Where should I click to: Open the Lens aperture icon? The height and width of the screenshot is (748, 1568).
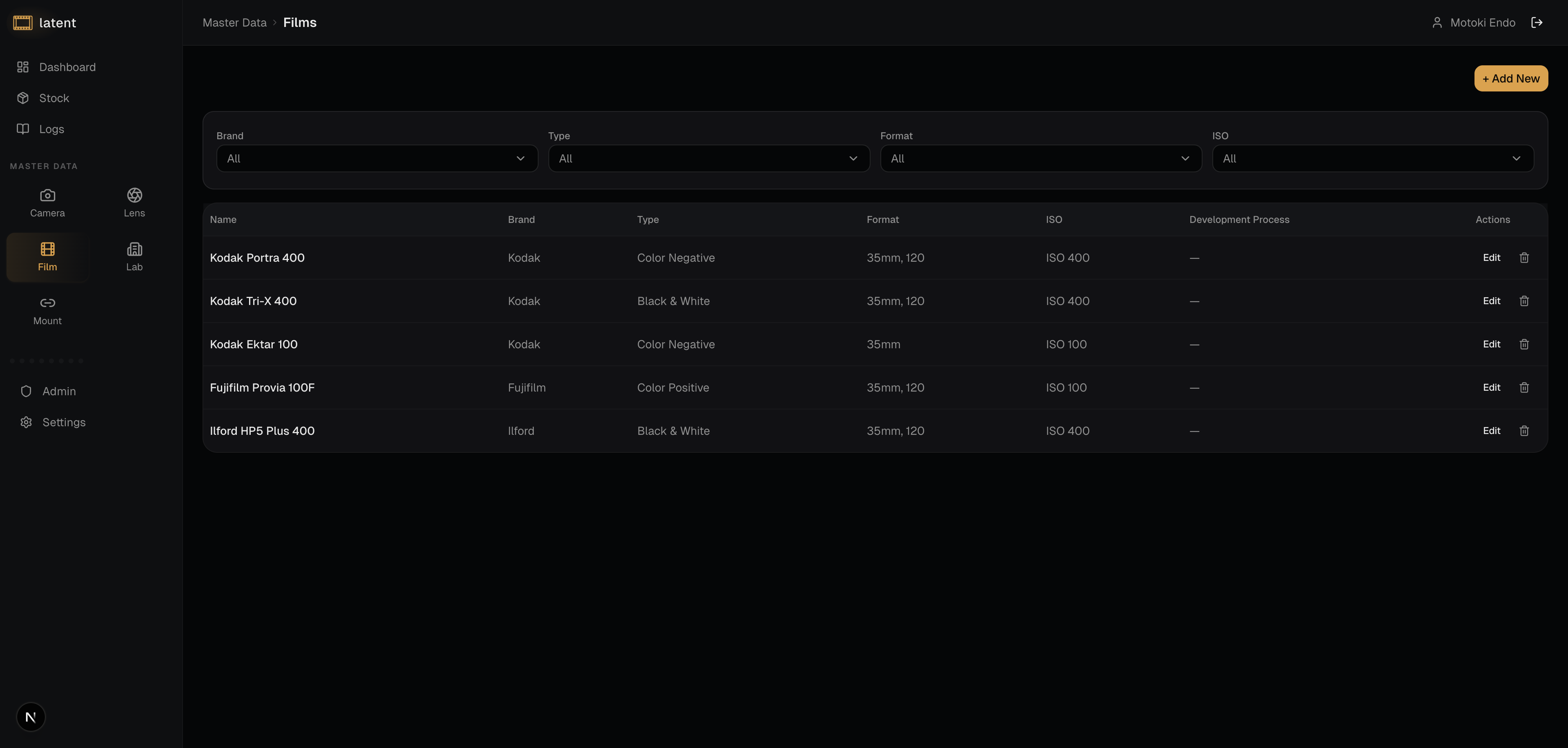(x=134, y=195)
